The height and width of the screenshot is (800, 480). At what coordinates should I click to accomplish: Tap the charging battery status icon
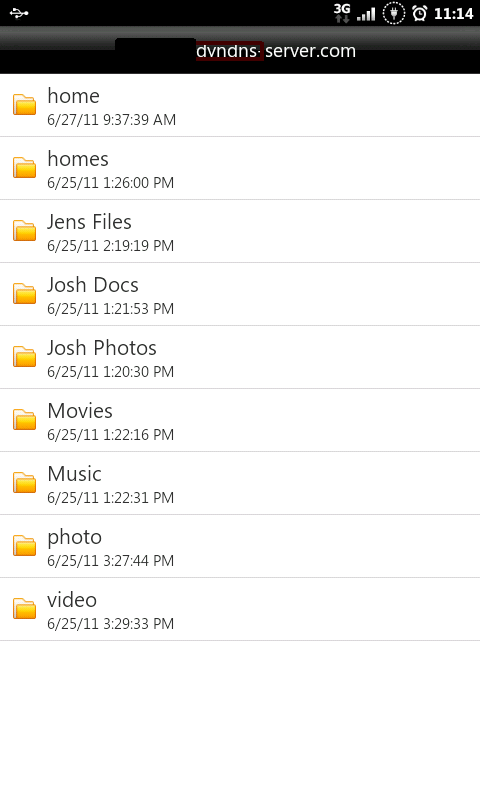point(393,13)
